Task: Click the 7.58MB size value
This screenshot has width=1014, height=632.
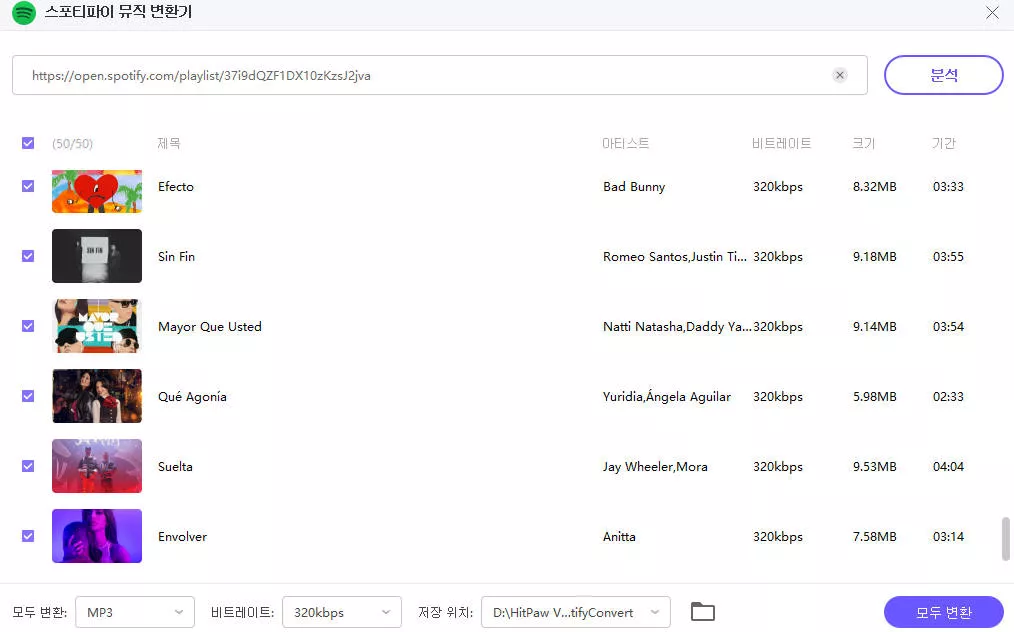Action: pyautogui.click(x=874, y=536)
